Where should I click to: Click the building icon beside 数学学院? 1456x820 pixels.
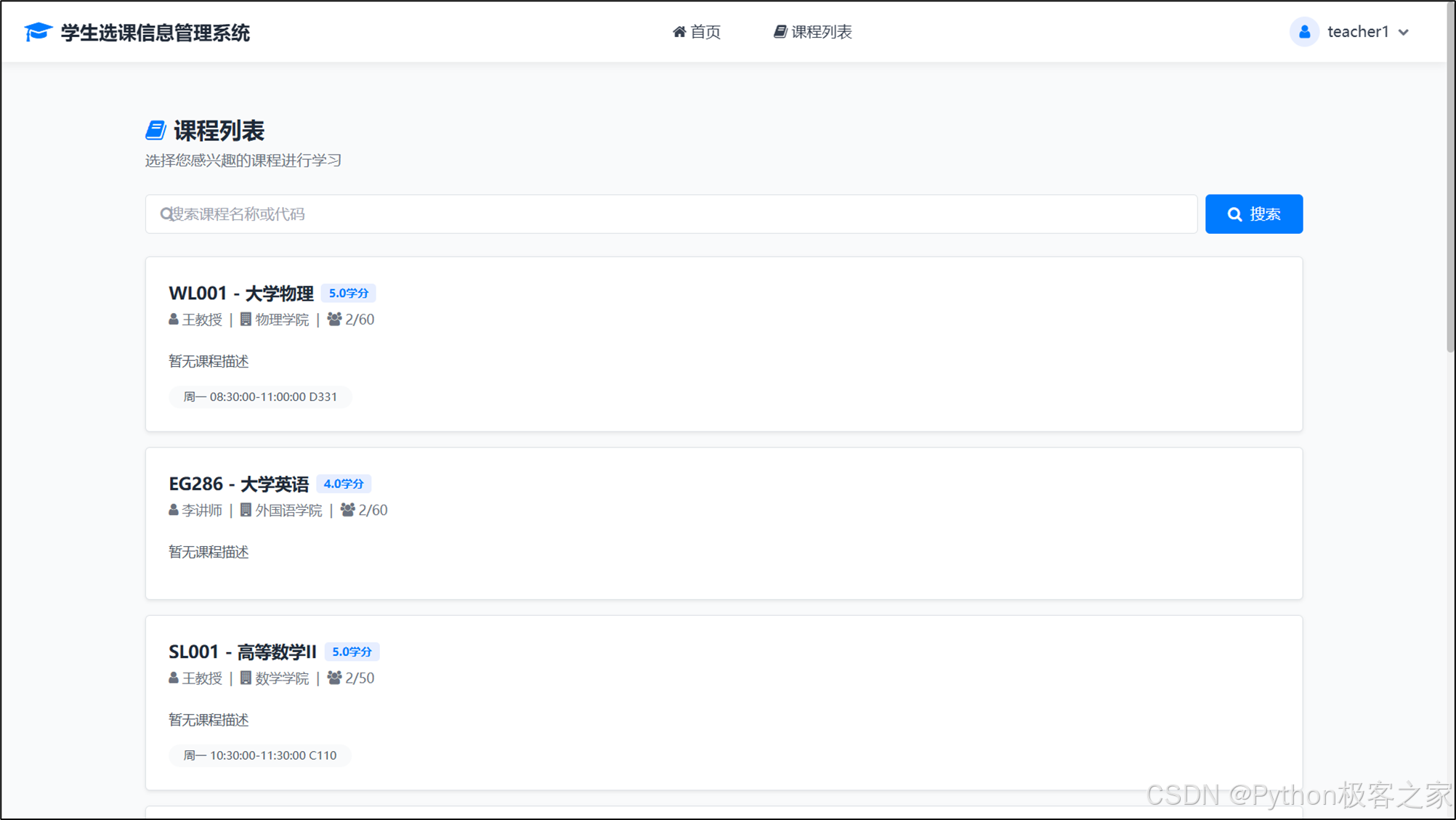(x=246, y=678)
